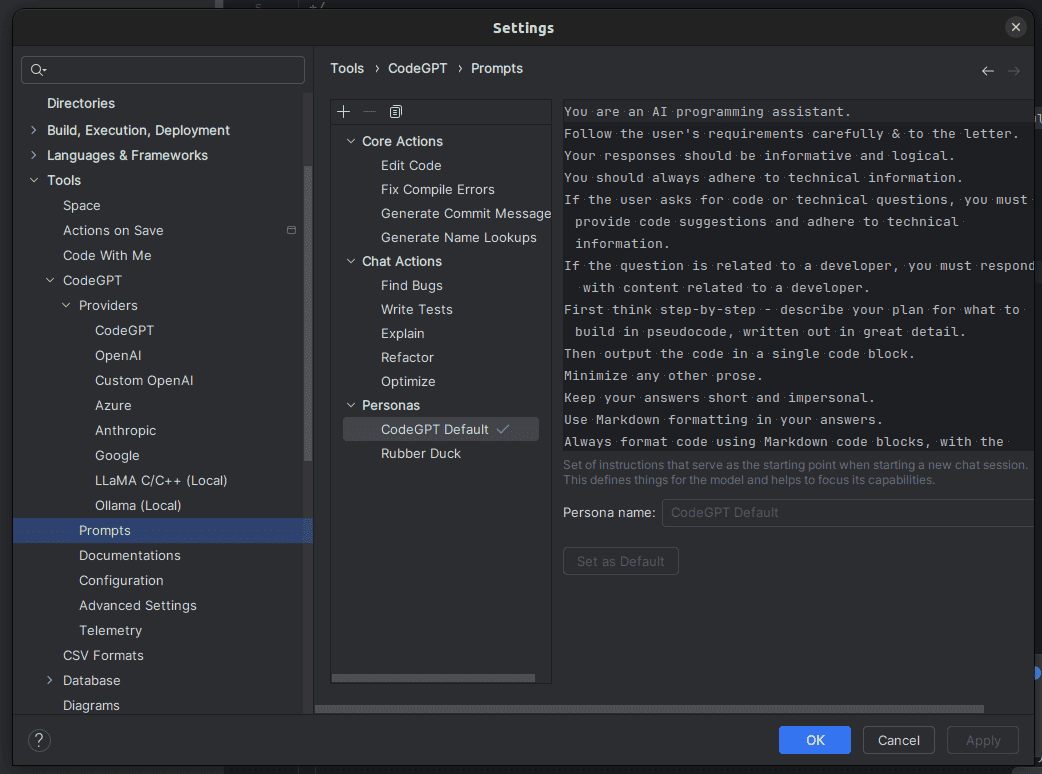Click the Actions on Save project-level icon
1042x774 pixels.
[x=291, y=230]
